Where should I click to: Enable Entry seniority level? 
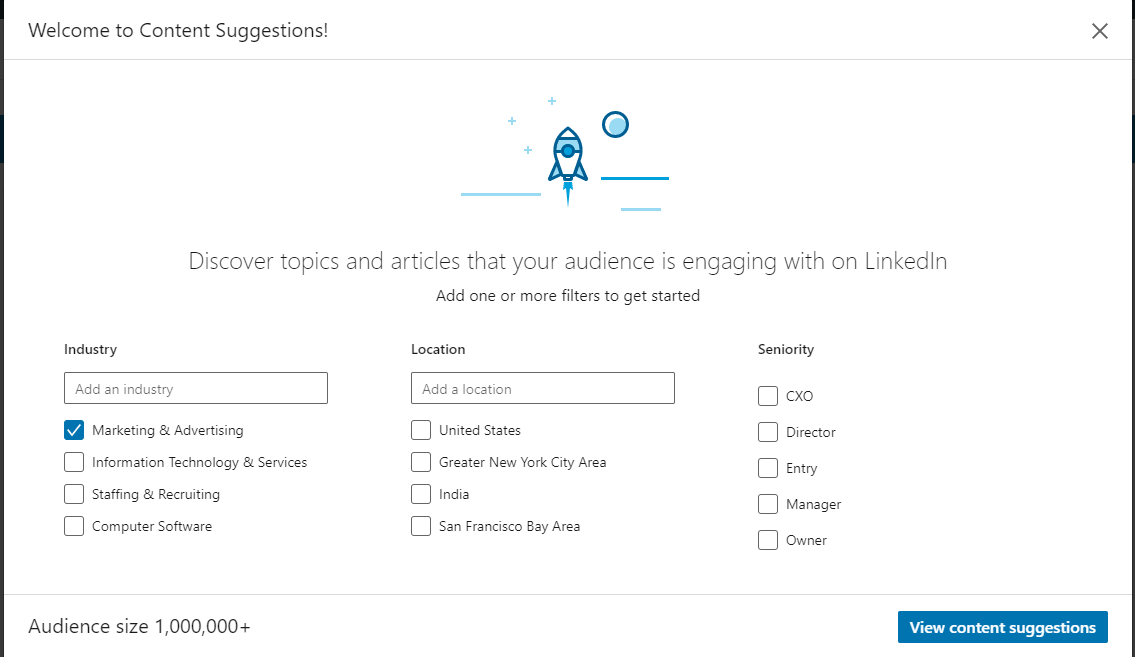click(768, 468)
